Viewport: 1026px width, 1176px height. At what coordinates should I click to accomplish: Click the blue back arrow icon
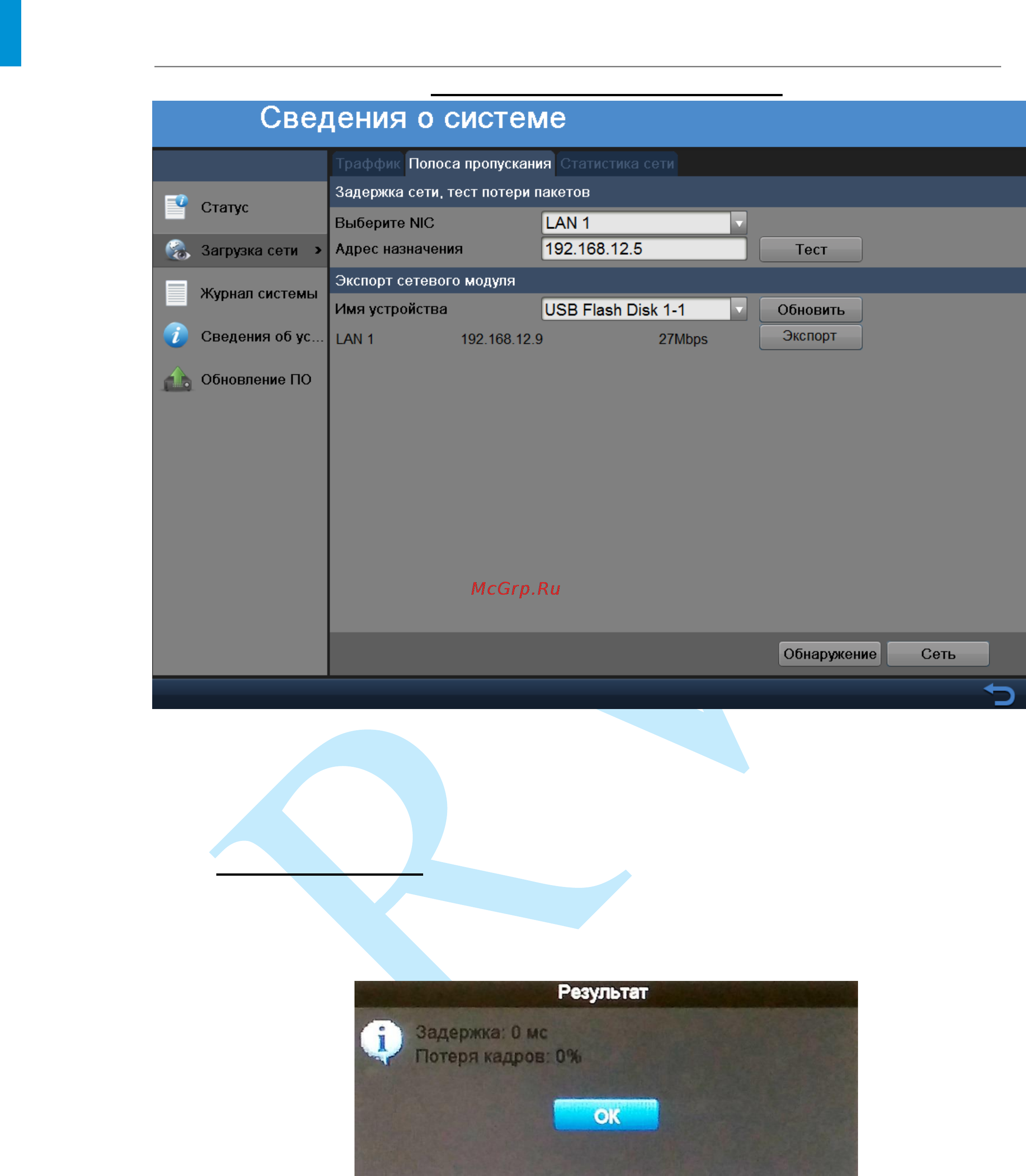point(999,695)
